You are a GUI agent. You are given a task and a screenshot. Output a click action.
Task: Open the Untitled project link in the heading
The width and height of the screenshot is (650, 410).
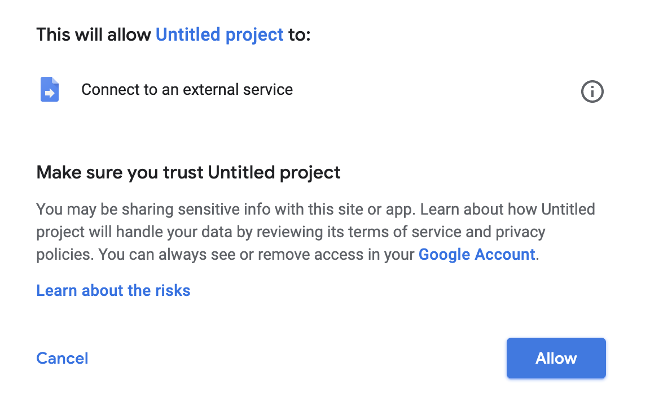(x=219, y=35)
